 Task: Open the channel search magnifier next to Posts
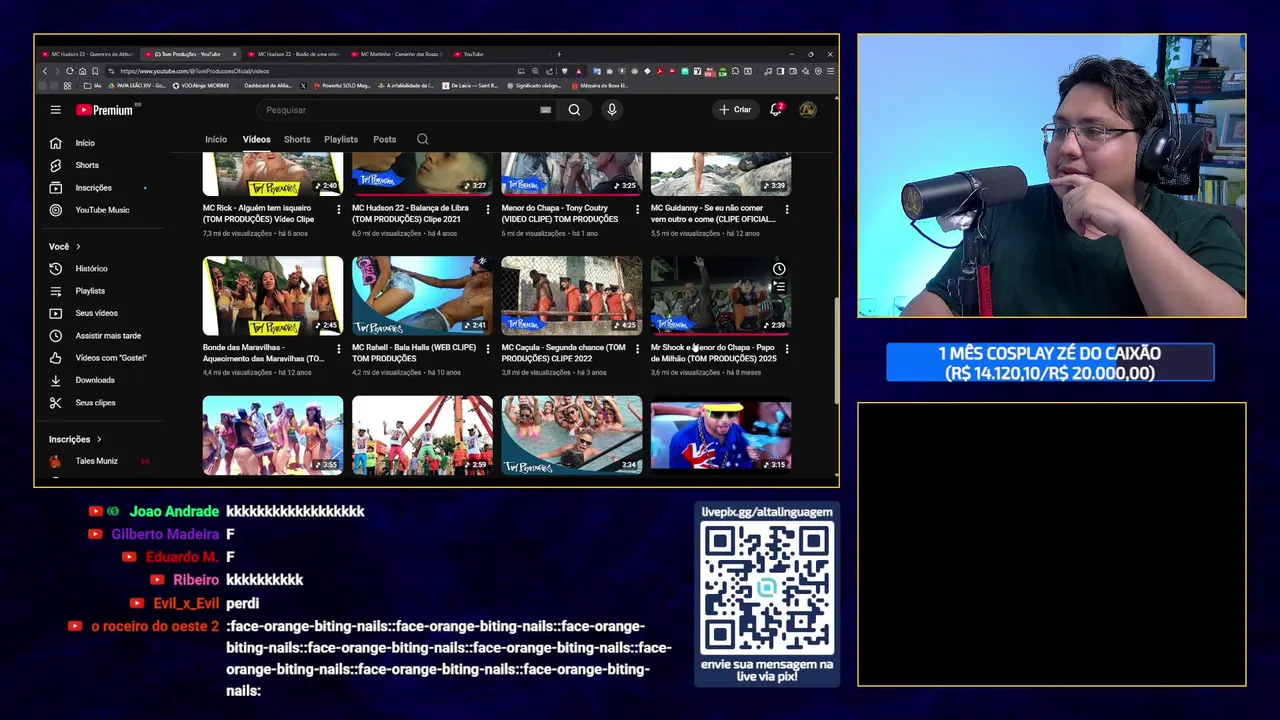423,139
